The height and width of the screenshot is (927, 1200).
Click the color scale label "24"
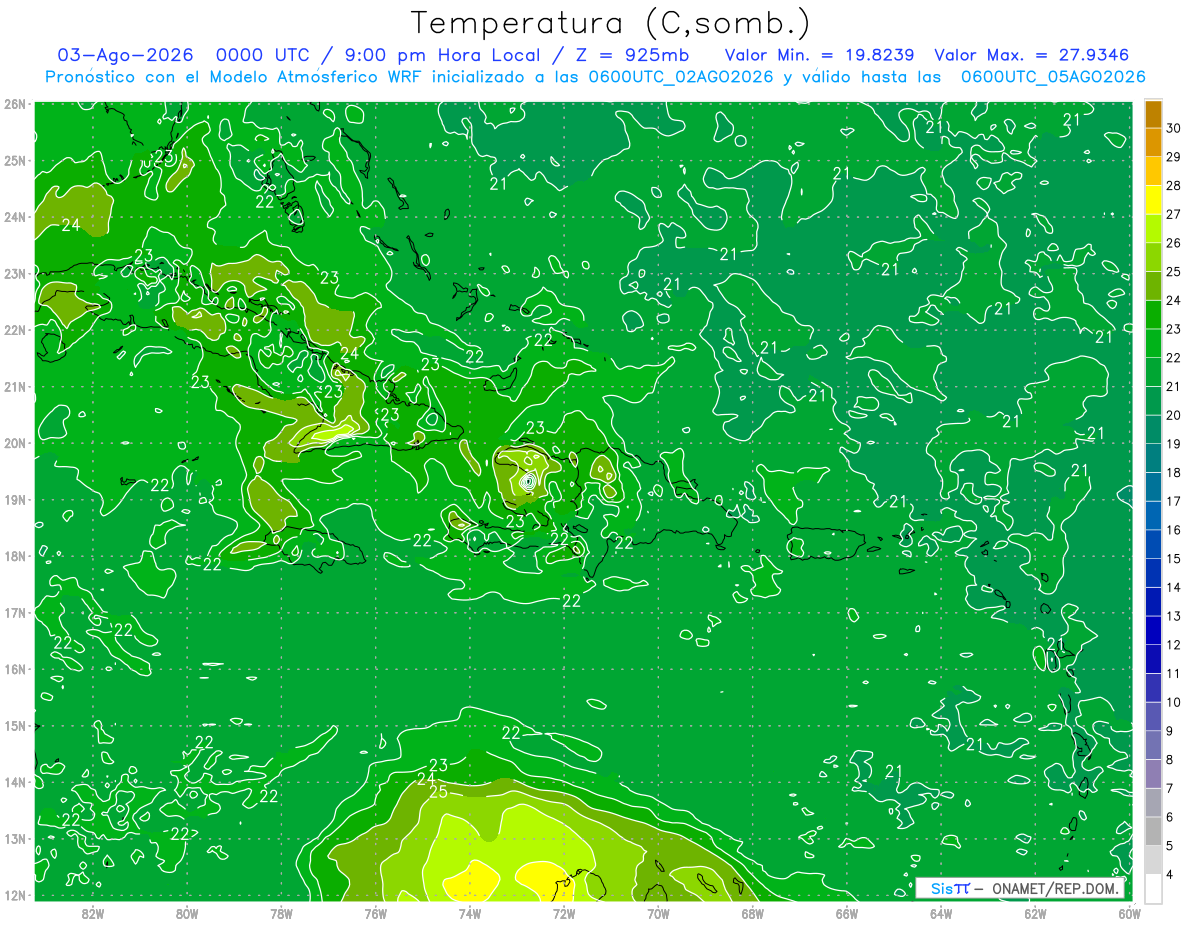[1174, 300]
